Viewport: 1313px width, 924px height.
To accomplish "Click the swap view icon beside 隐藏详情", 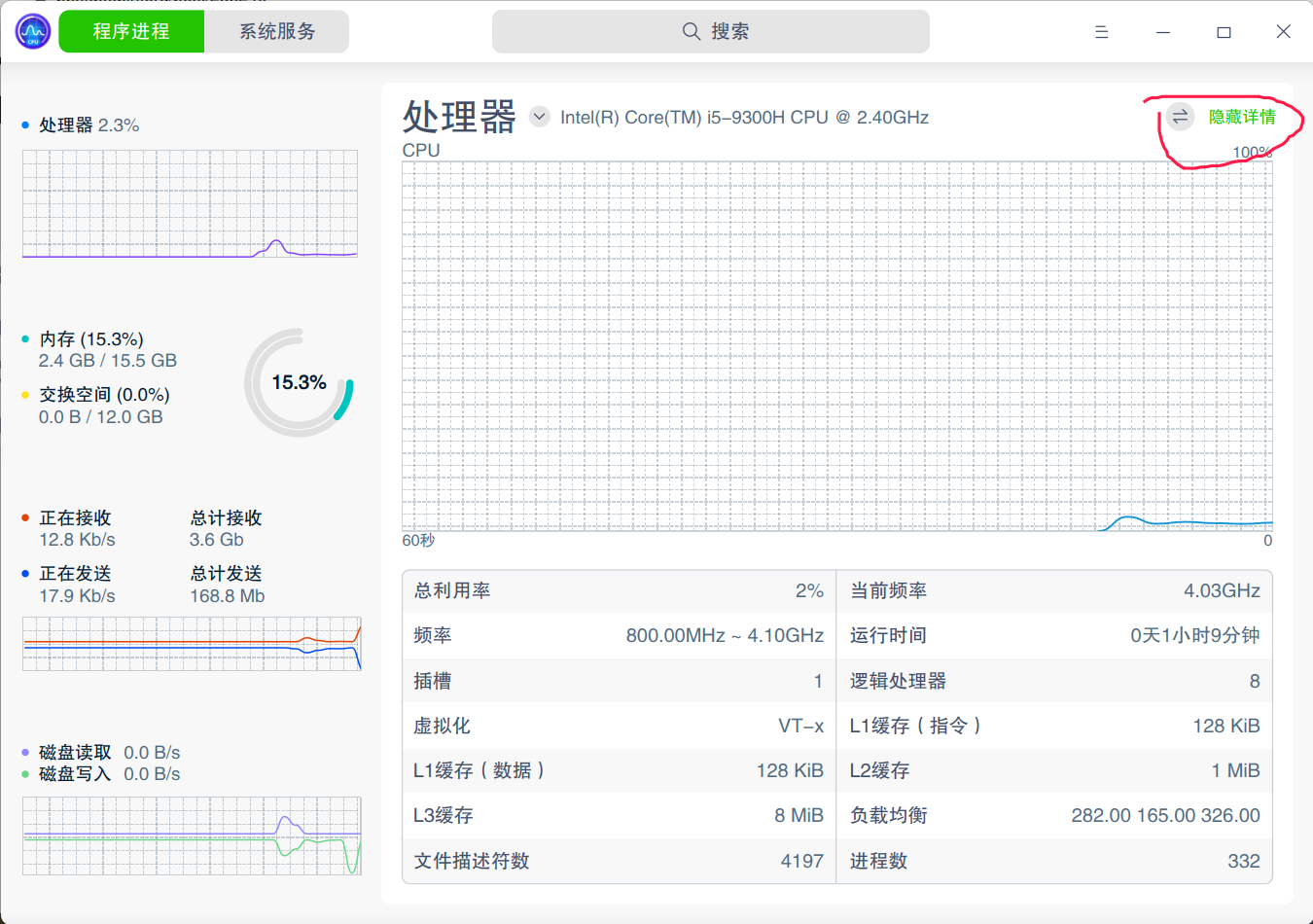I will (x=1180, y=117).
